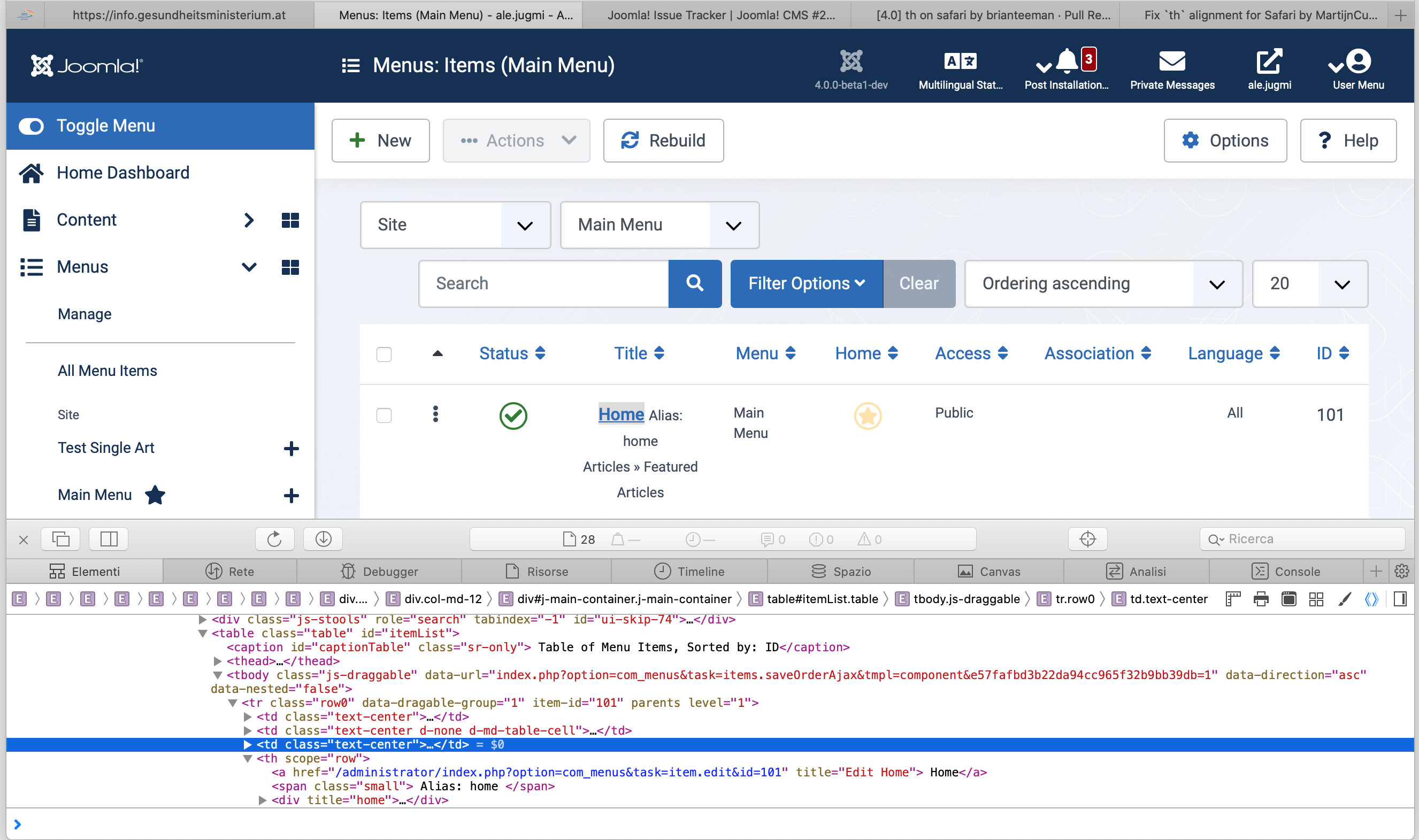Click inspector download archive icon
Image resolution: width=1419 pixels, height=840 pixels.
(323, 539)
